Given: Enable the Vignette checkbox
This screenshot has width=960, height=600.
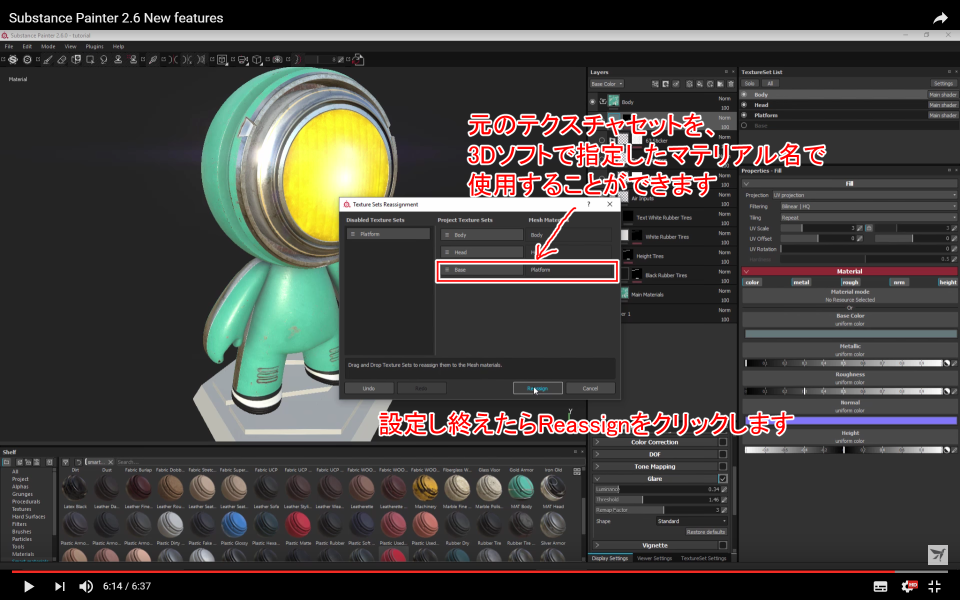Looking at the screenshot, I should pos(722,545).
